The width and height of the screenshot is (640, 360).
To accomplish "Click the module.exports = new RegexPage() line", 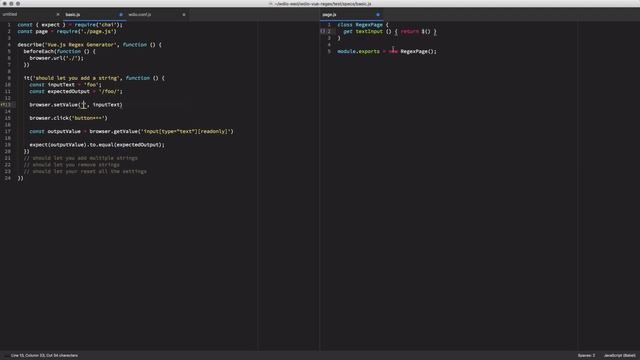I will 387,51.
